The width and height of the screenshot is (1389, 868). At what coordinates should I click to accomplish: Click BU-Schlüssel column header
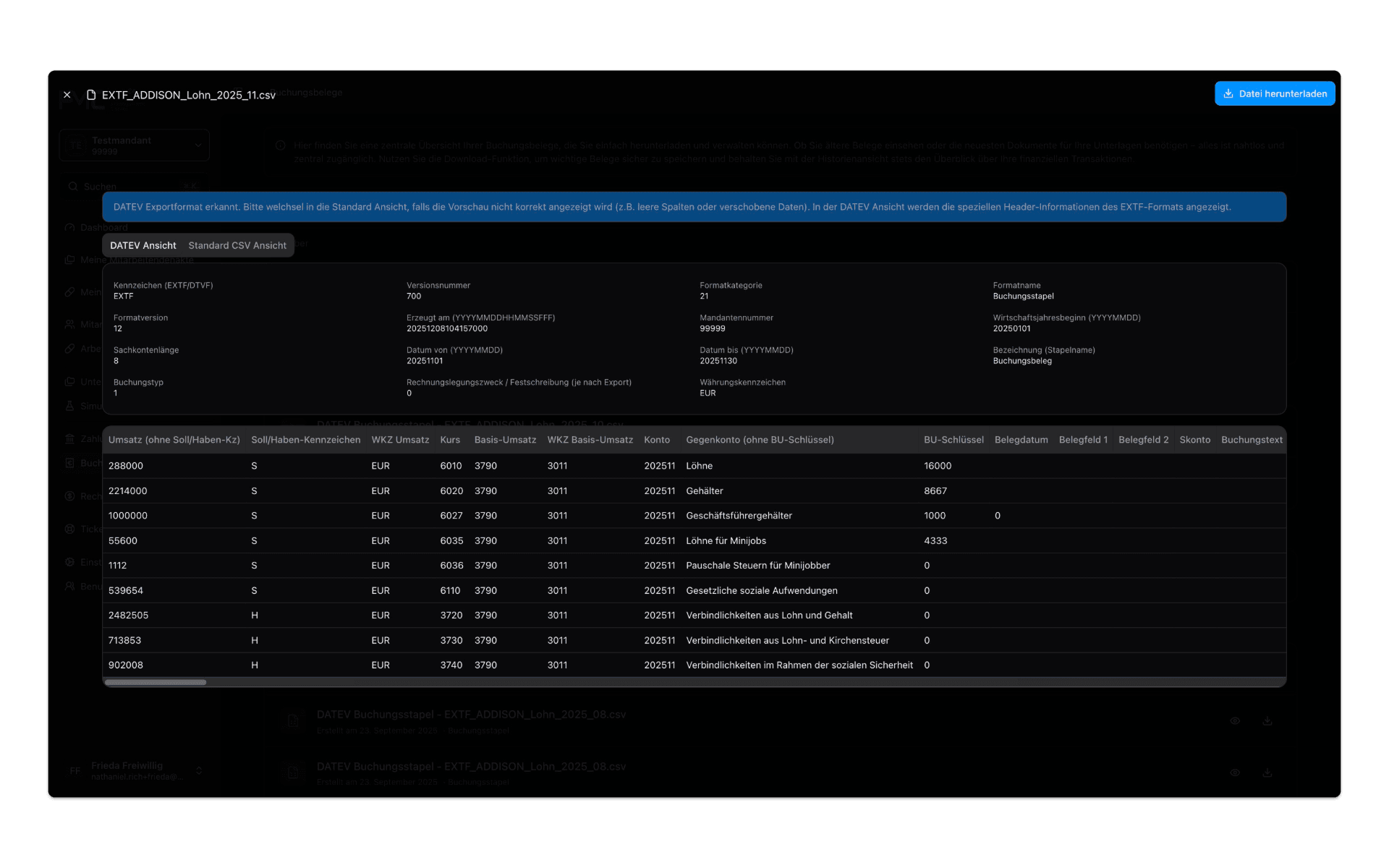pos(953,440)
